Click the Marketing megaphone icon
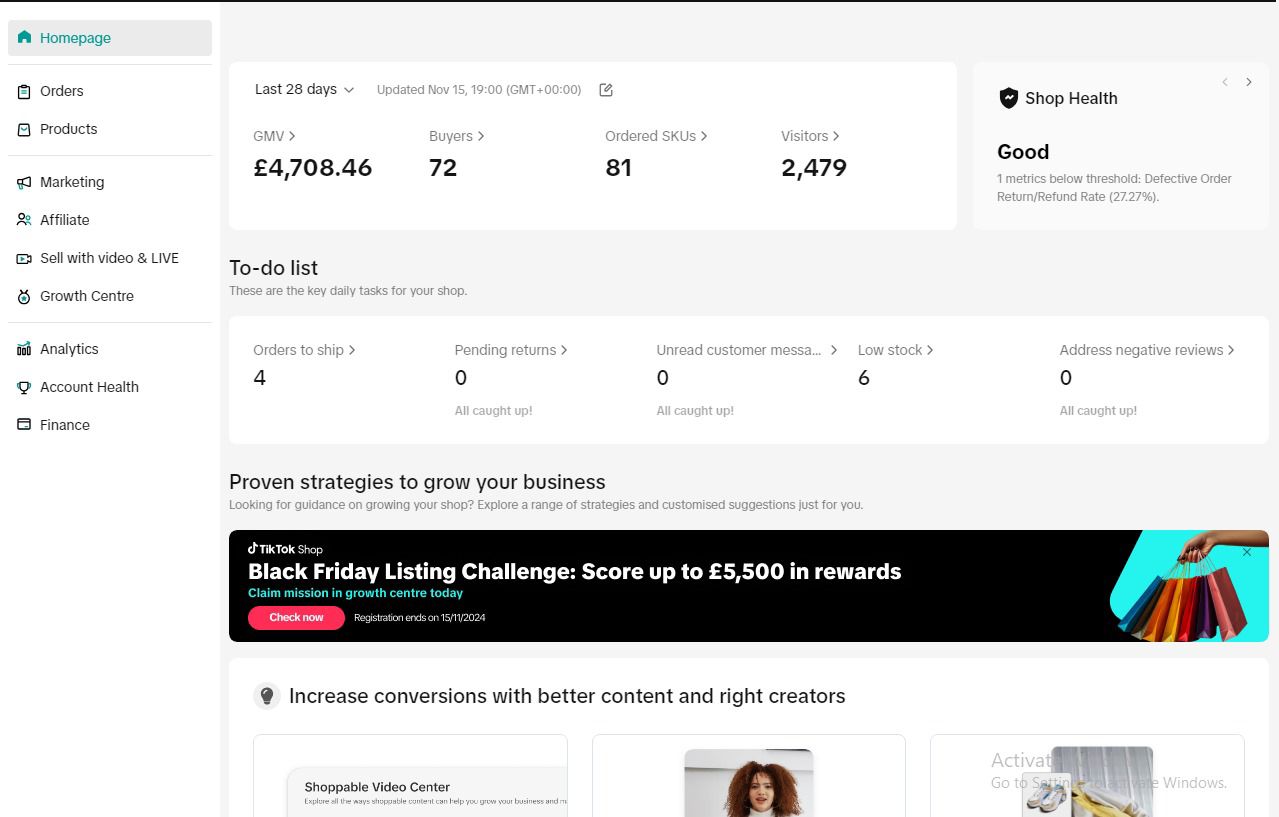The image size is (1279, 817). tap(24, 182)
